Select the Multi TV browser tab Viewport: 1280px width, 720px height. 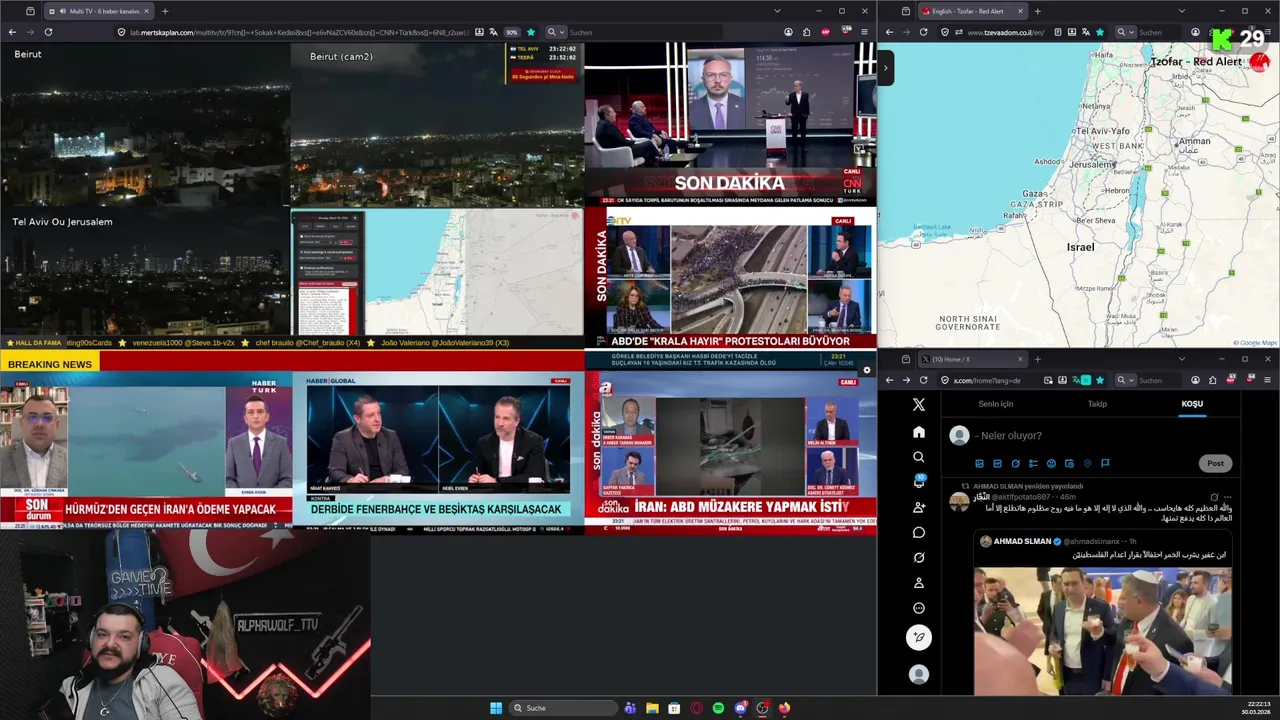pyautogui.click(x=99, y=11)
